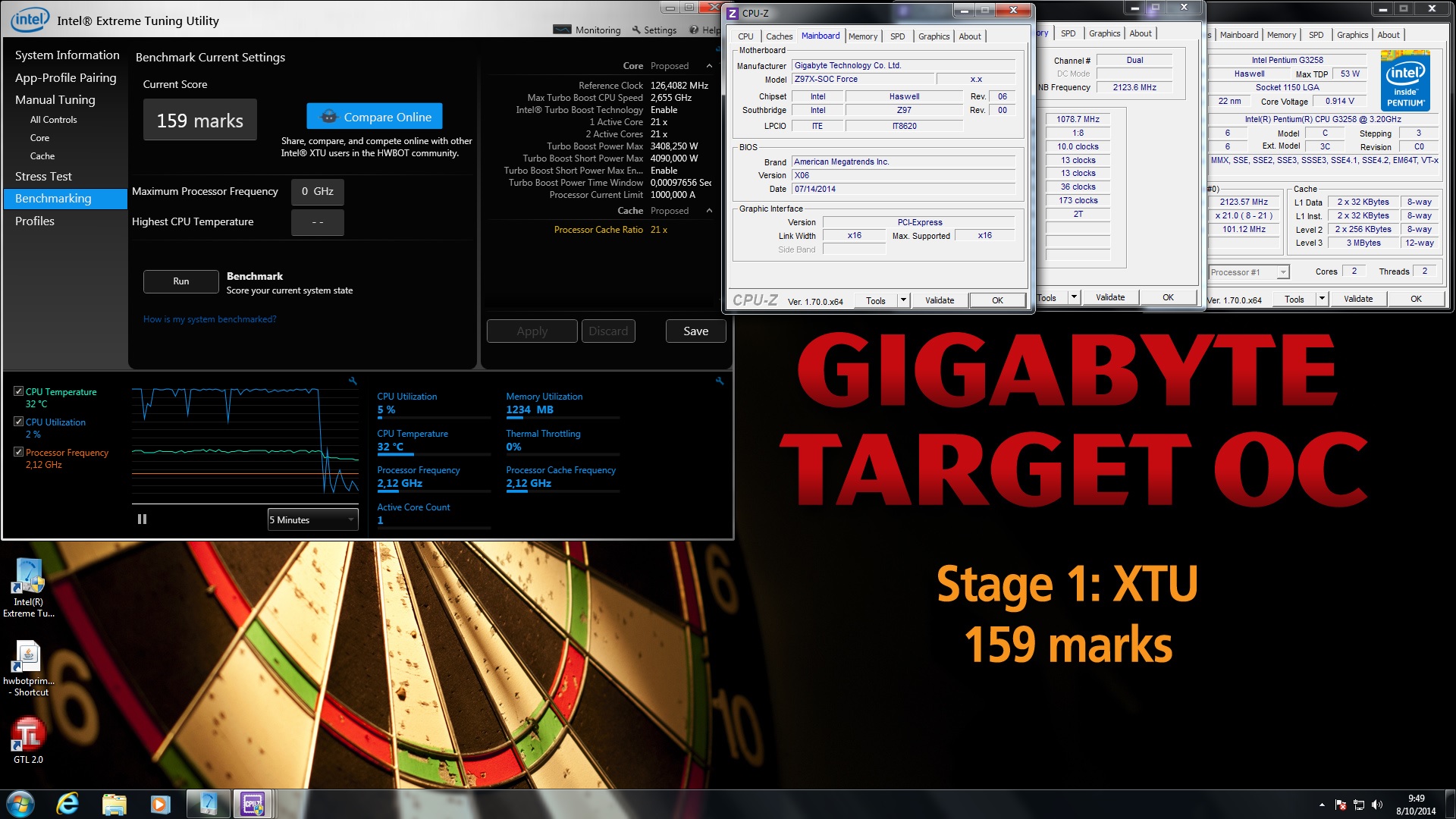
Task: Click the volume speaker tray icon
Action: pos(1377,805)
